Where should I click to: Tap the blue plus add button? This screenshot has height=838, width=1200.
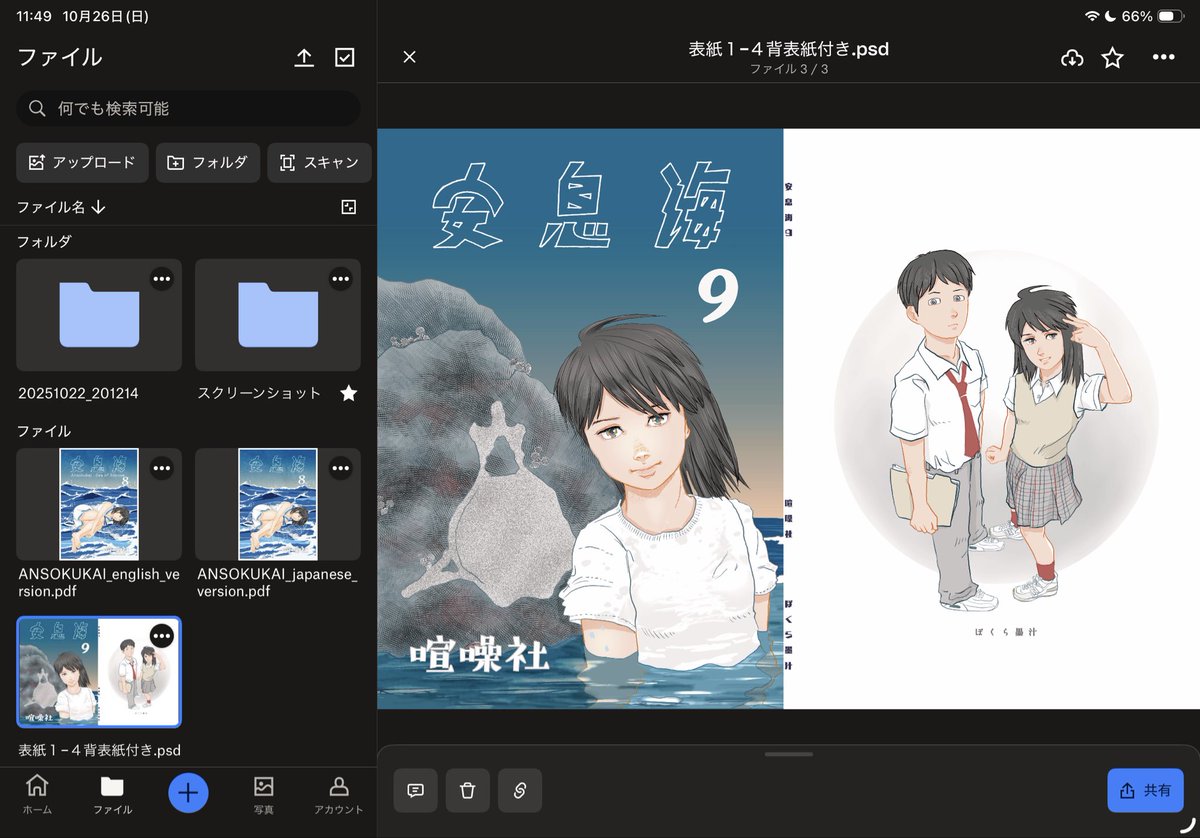coord(188,793)
